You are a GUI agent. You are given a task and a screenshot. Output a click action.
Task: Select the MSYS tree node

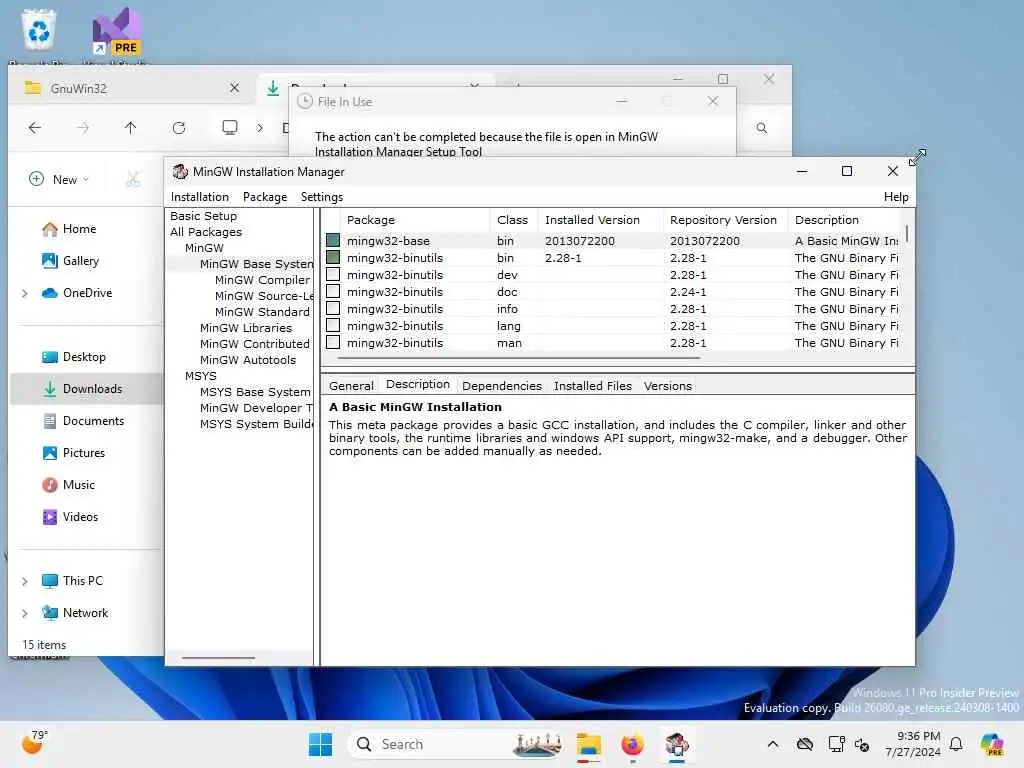(200, 376)
